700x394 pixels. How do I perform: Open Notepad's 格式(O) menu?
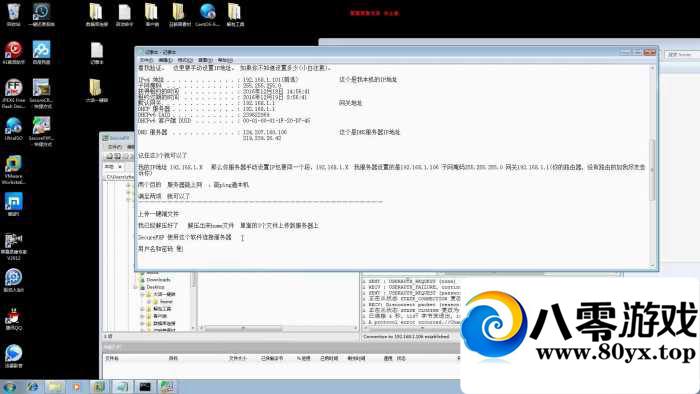(x=185, y=60)
